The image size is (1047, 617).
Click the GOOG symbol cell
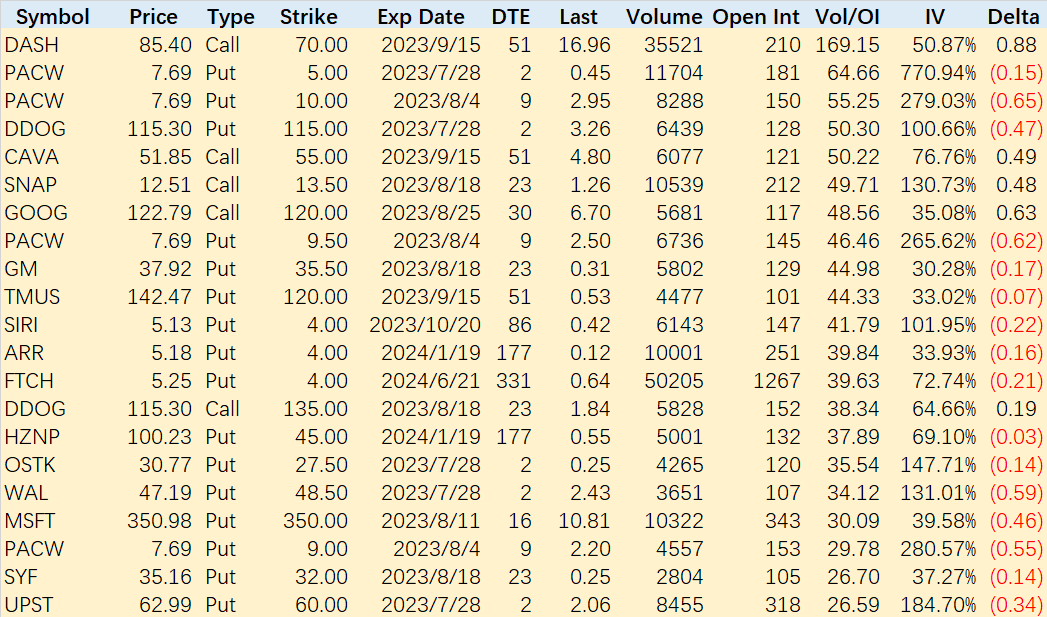pyautogui.click(x=36, y=213)
